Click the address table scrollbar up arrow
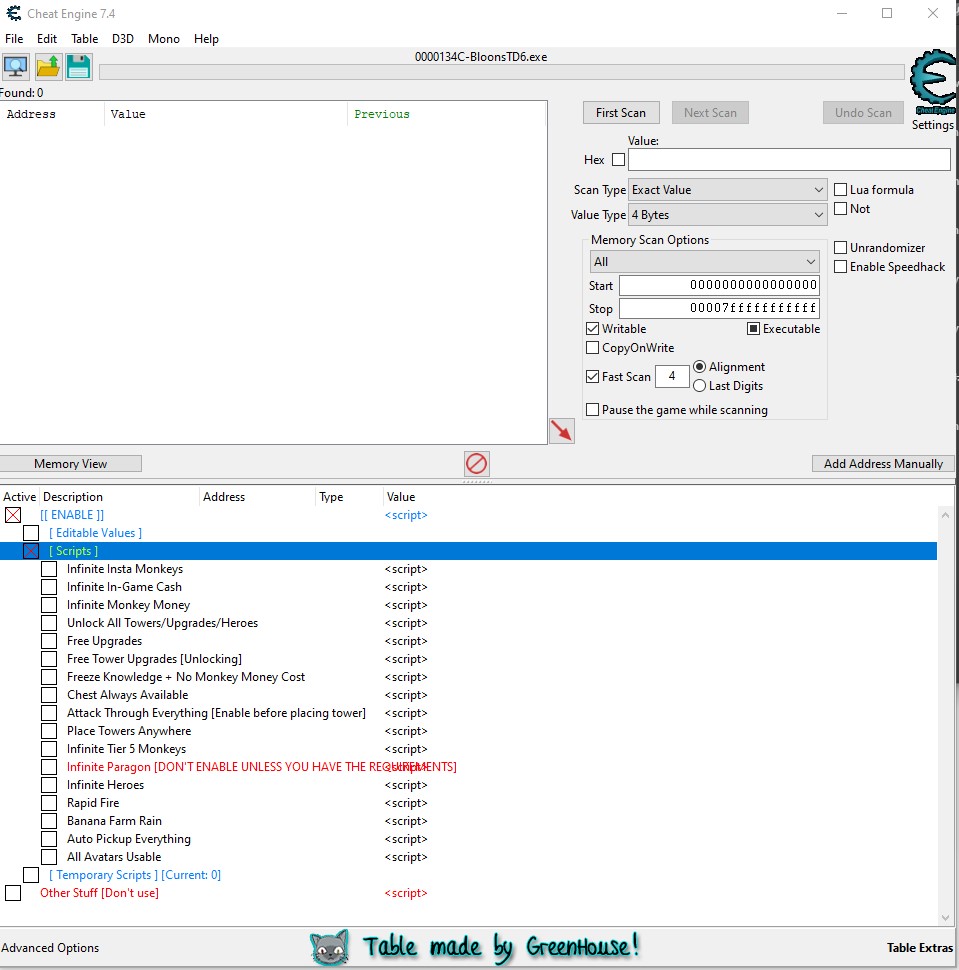This screenshot has width=959, height=970. (945, 515)
